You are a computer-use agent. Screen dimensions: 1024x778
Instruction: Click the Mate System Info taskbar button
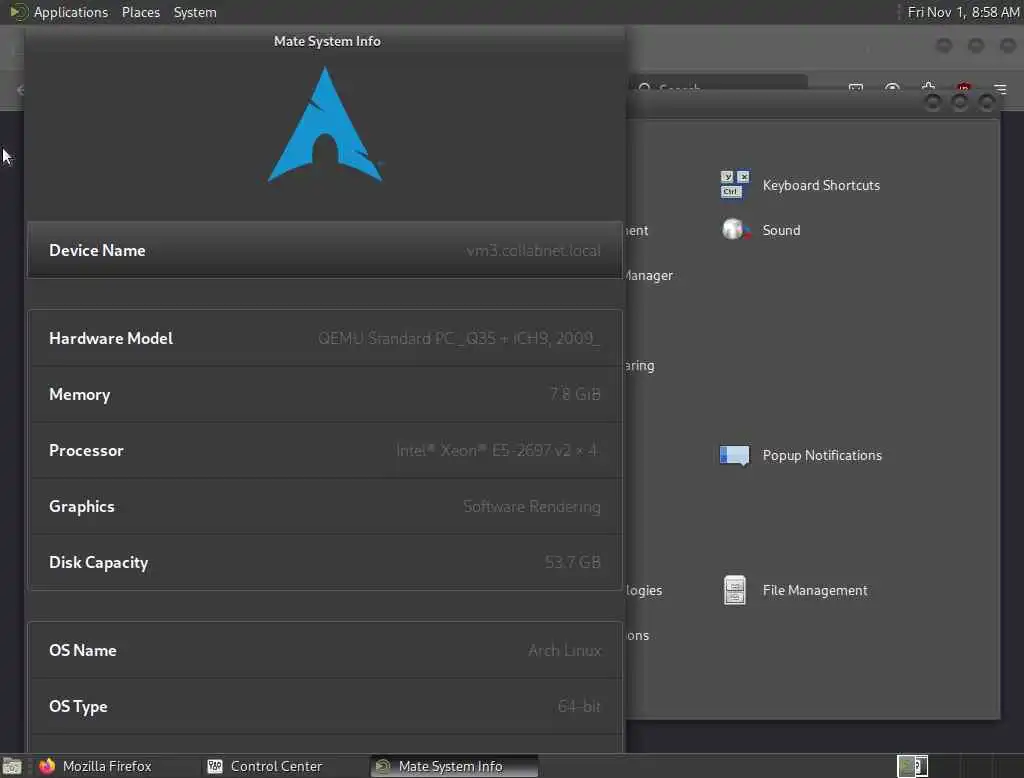[453, 766]
